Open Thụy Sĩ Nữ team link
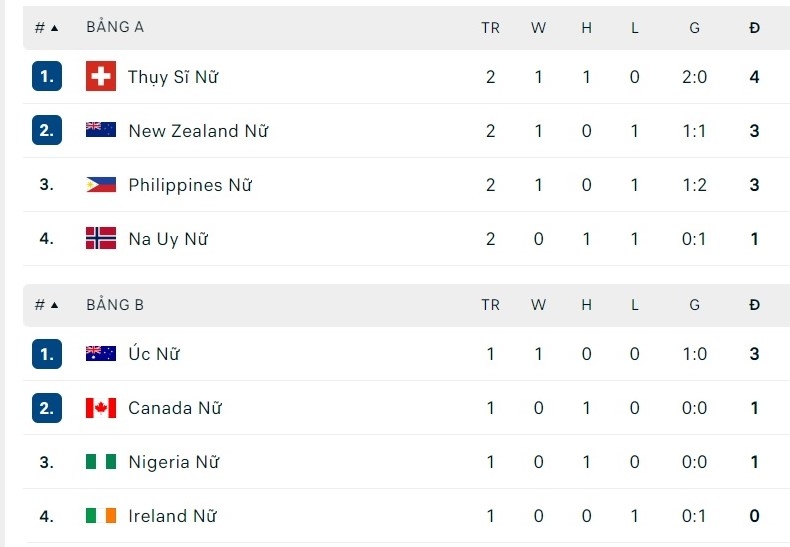Viewport: 790px width, 547px height. click(x=173, y=77)
